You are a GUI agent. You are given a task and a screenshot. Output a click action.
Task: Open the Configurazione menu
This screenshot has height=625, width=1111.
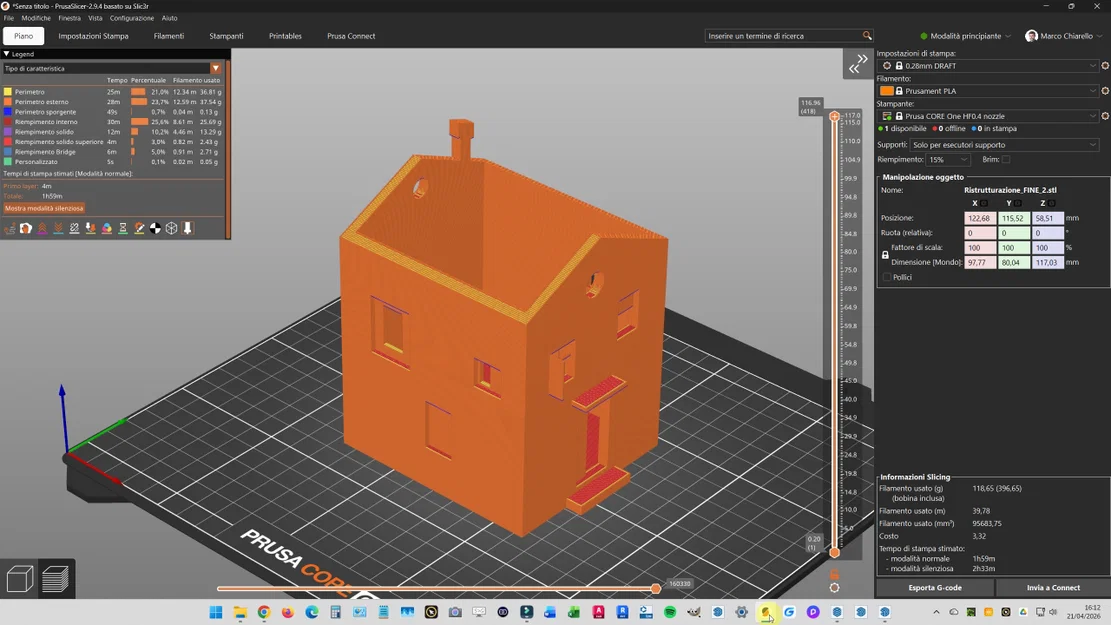coord(132,18)
